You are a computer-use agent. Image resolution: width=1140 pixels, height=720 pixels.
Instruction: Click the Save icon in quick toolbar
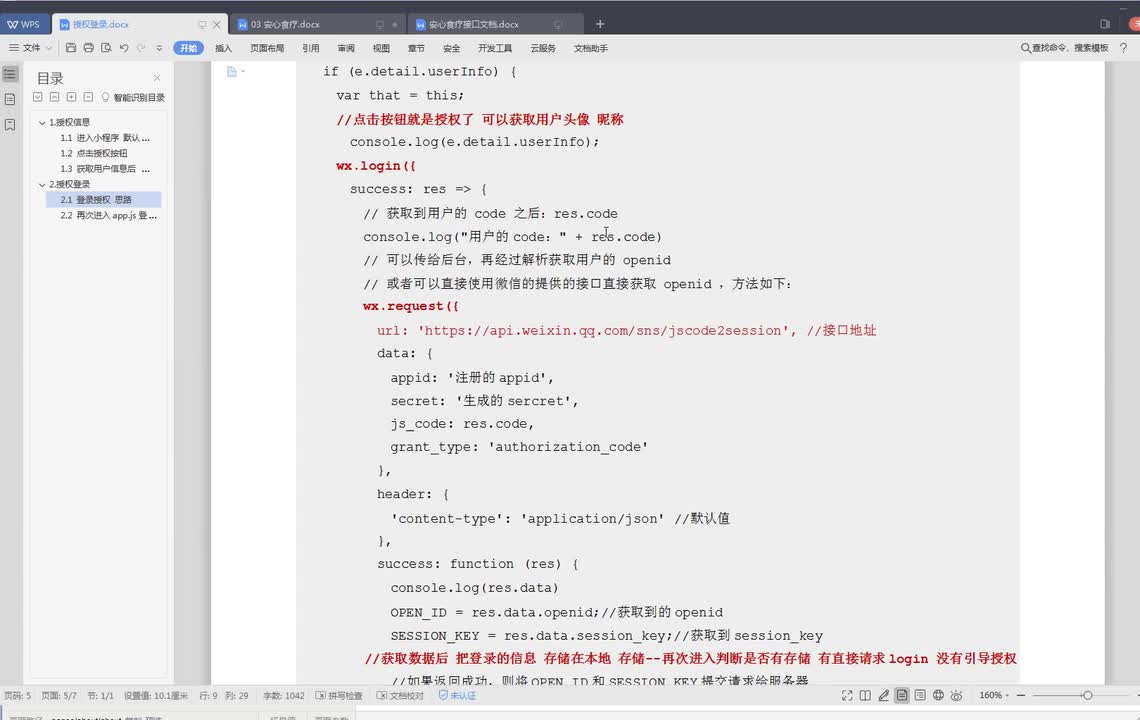71,48
